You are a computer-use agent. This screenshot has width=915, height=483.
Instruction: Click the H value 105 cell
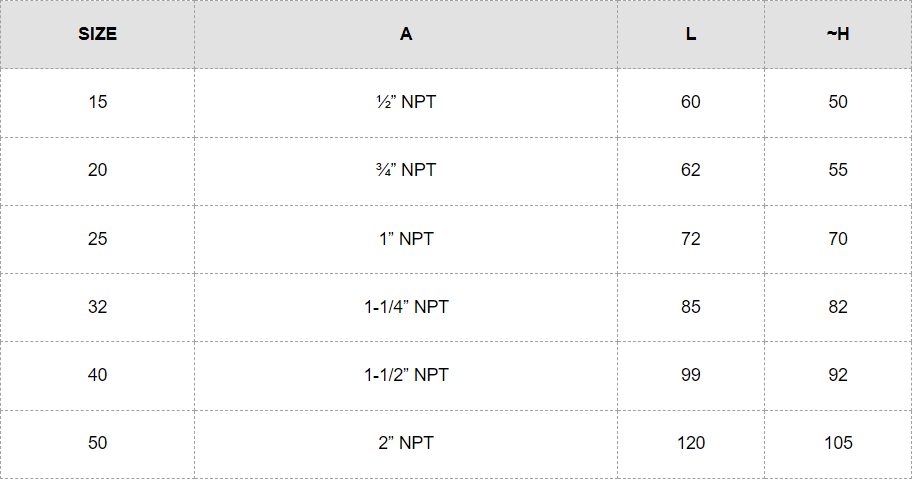pyautogui.click(x=837, y=443)
